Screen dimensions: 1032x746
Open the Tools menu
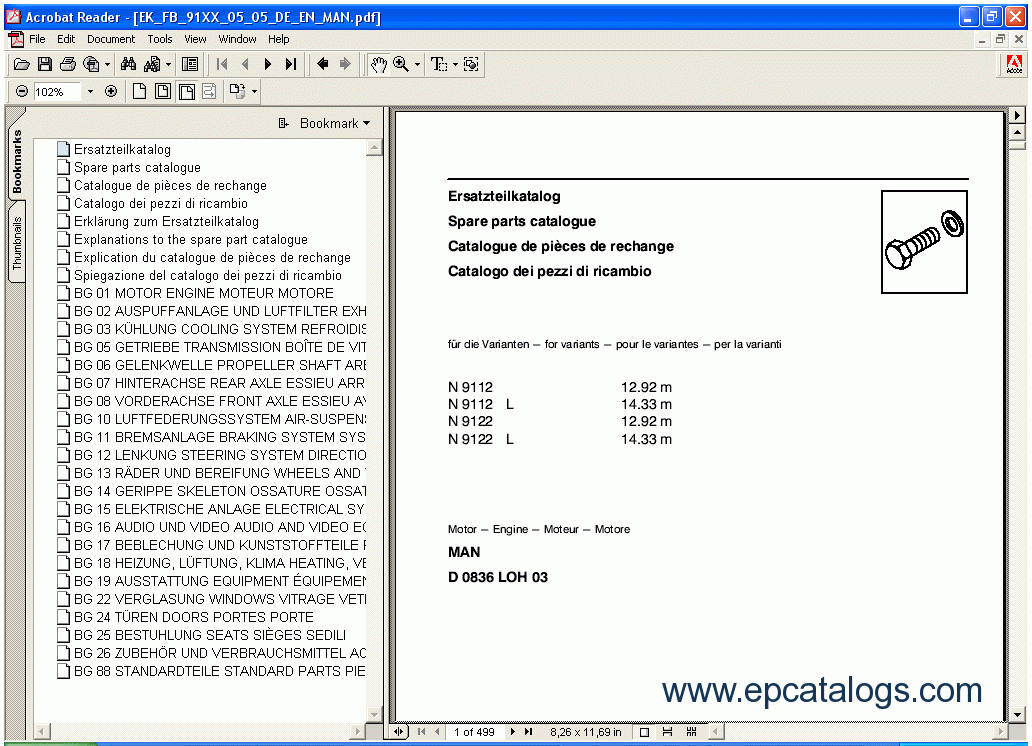click(x=159, y=39)
